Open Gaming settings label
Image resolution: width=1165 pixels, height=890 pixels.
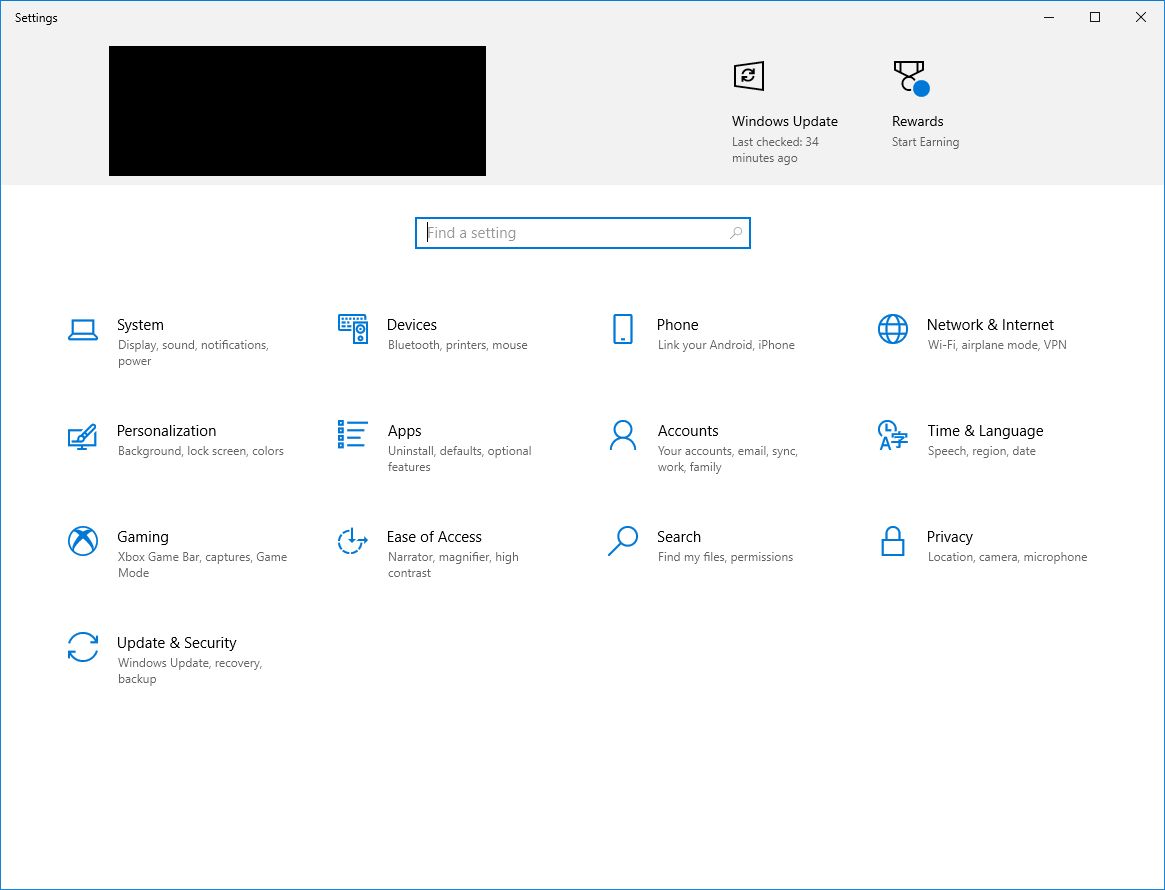point(143,536)
